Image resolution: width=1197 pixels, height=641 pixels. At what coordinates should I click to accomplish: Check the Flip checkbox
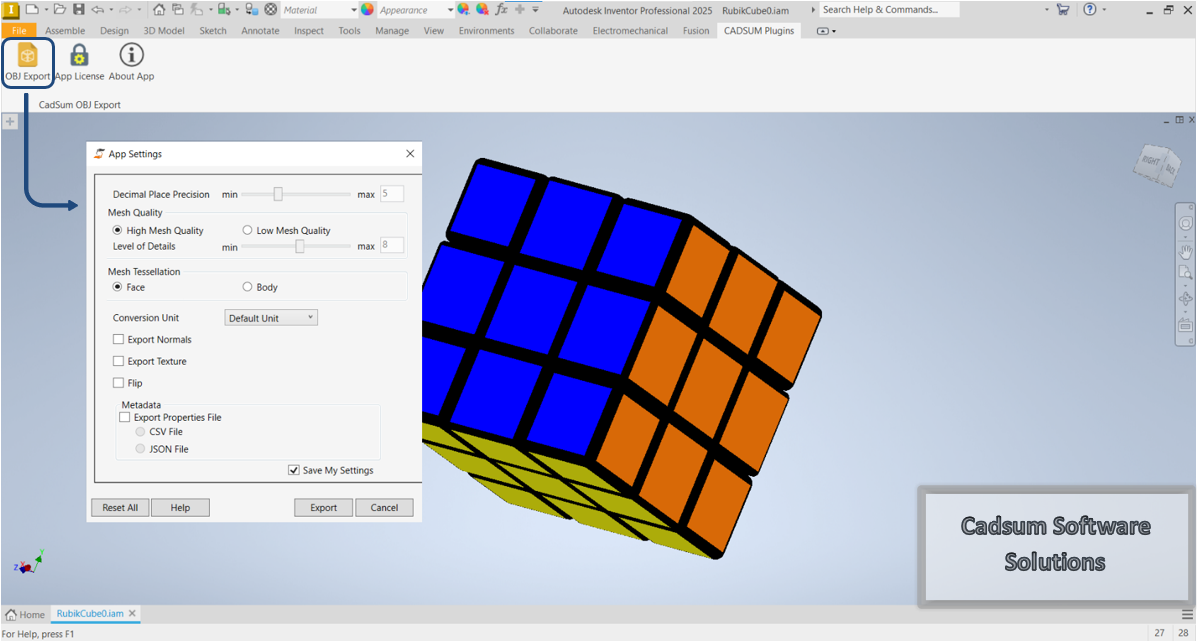(118, 382)
